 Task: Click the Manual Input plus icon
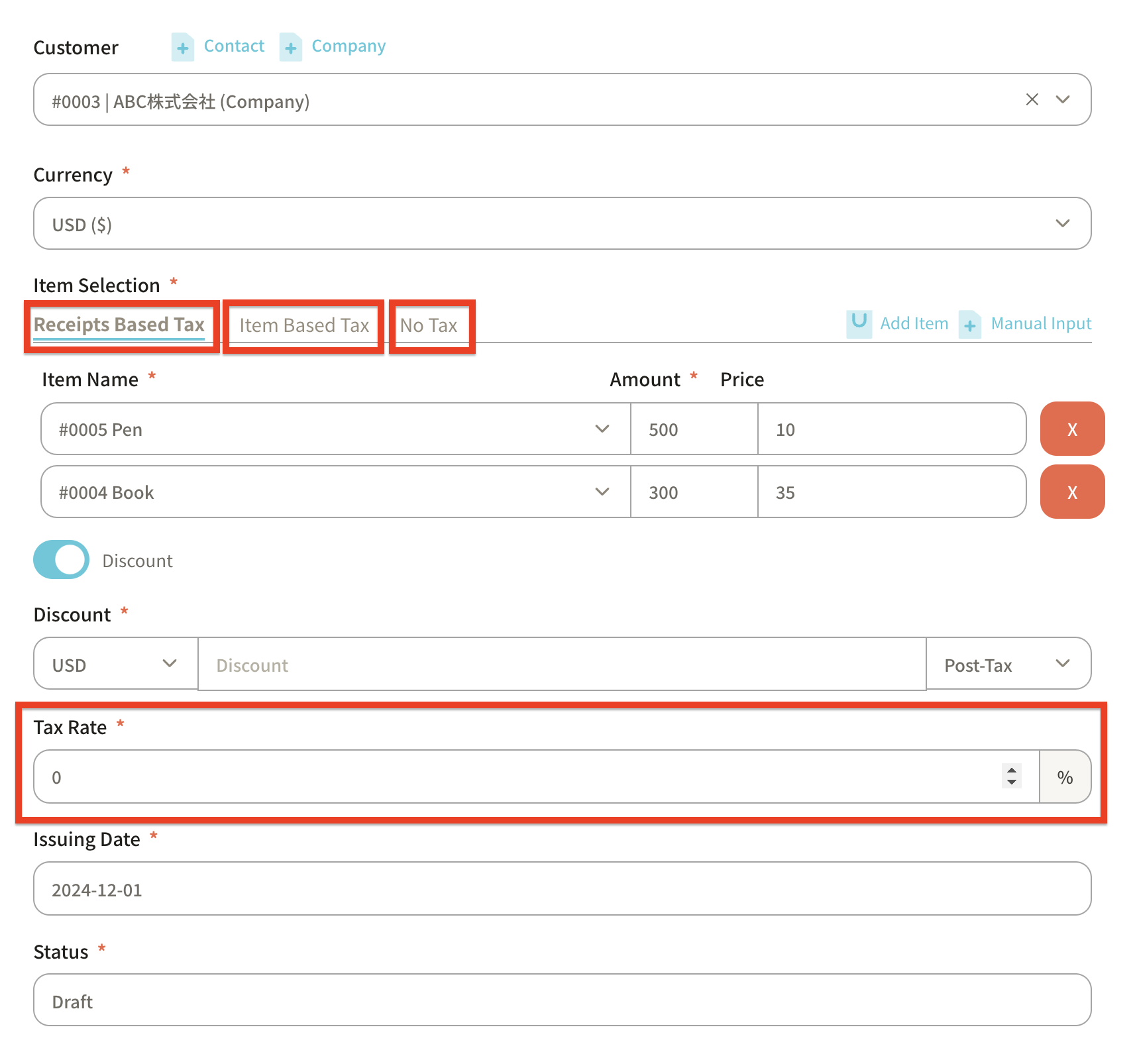(x=970, y=325)
